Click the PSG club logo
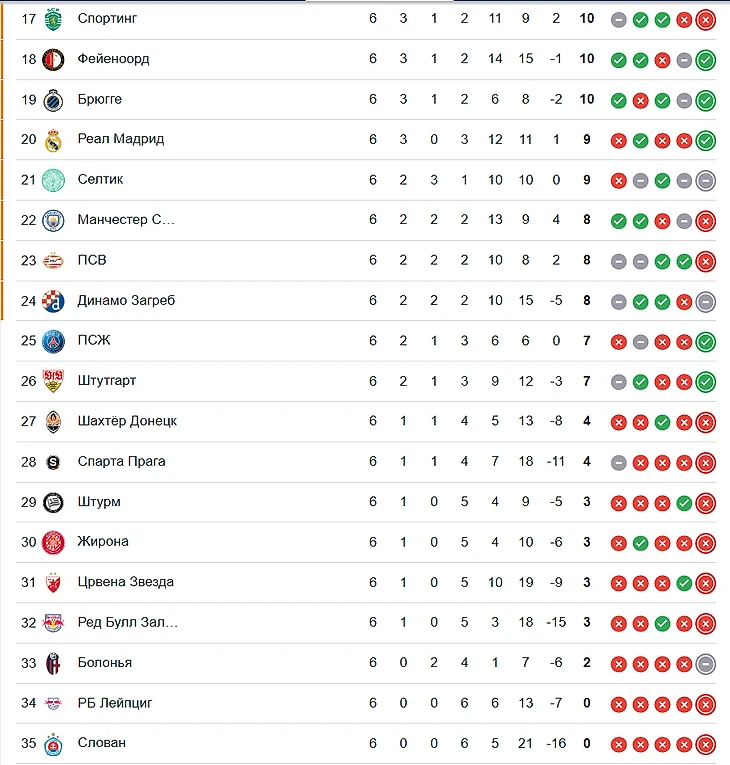The image size is (730, 765). [53, 342]
